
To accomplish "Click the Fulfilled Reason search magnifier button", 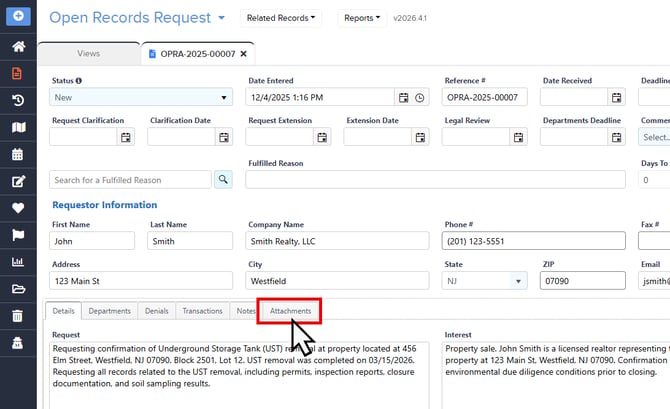I will (x=223, y=179).
